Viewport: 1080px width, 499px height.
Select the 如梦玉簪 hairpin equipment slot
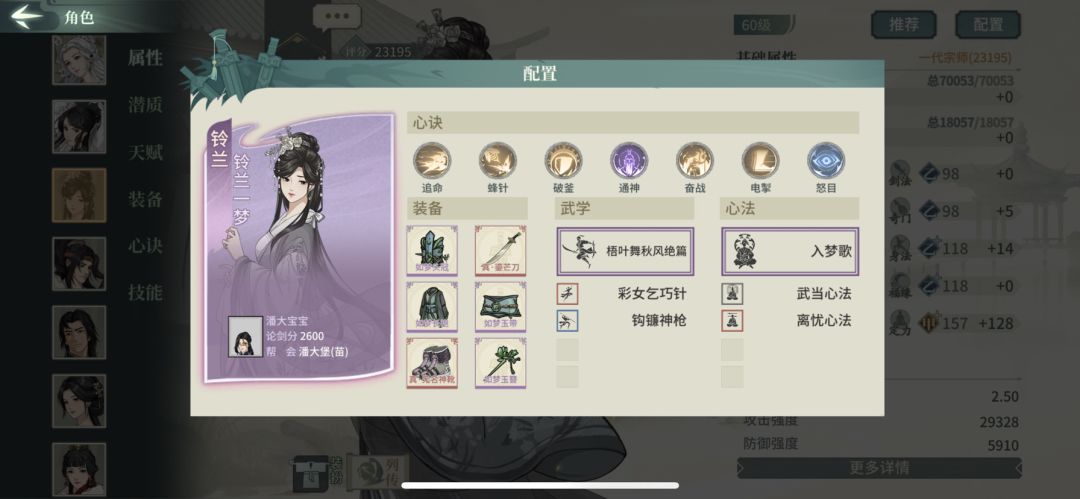pyautogui.click(x=501, y=363)
